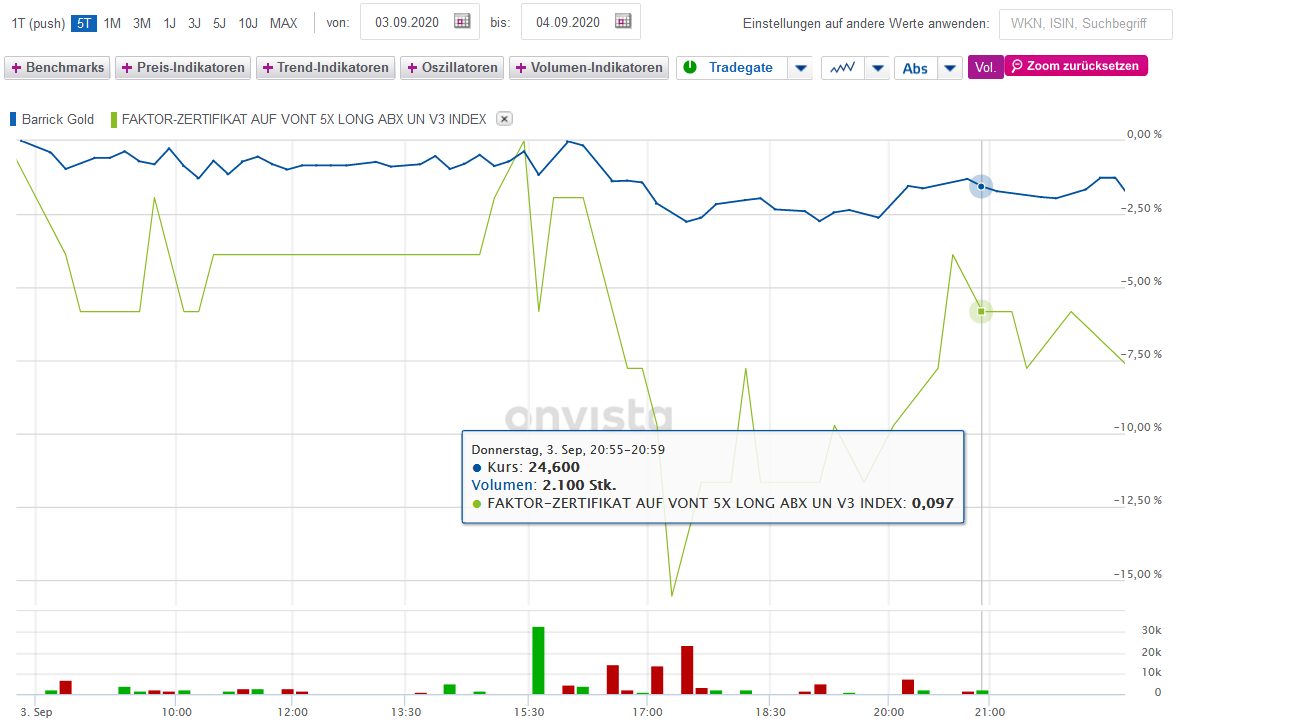The width and height of the screenshot is (1291, 728).
Task: Click the Abs scale mode label
Action: pos(915,68)
